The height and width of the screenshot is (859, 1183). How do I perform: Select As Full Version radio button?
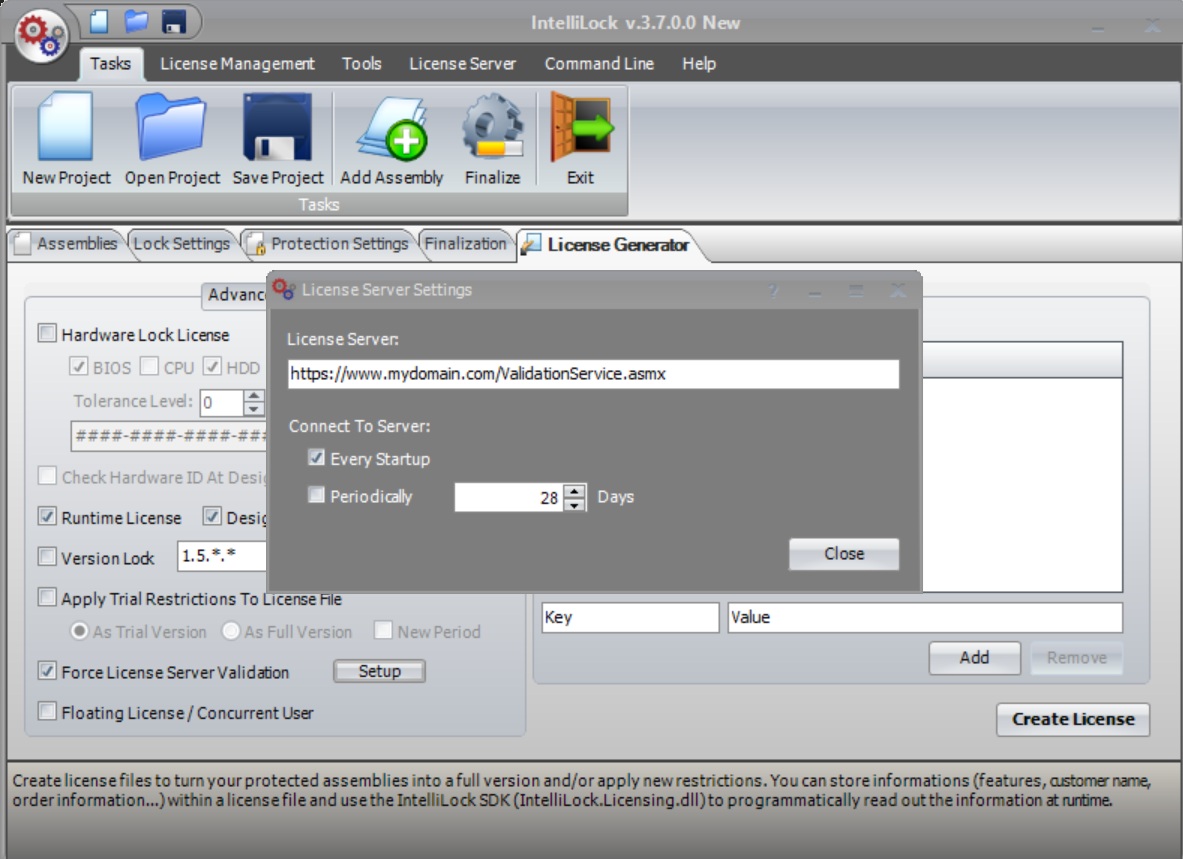point(230,631)
